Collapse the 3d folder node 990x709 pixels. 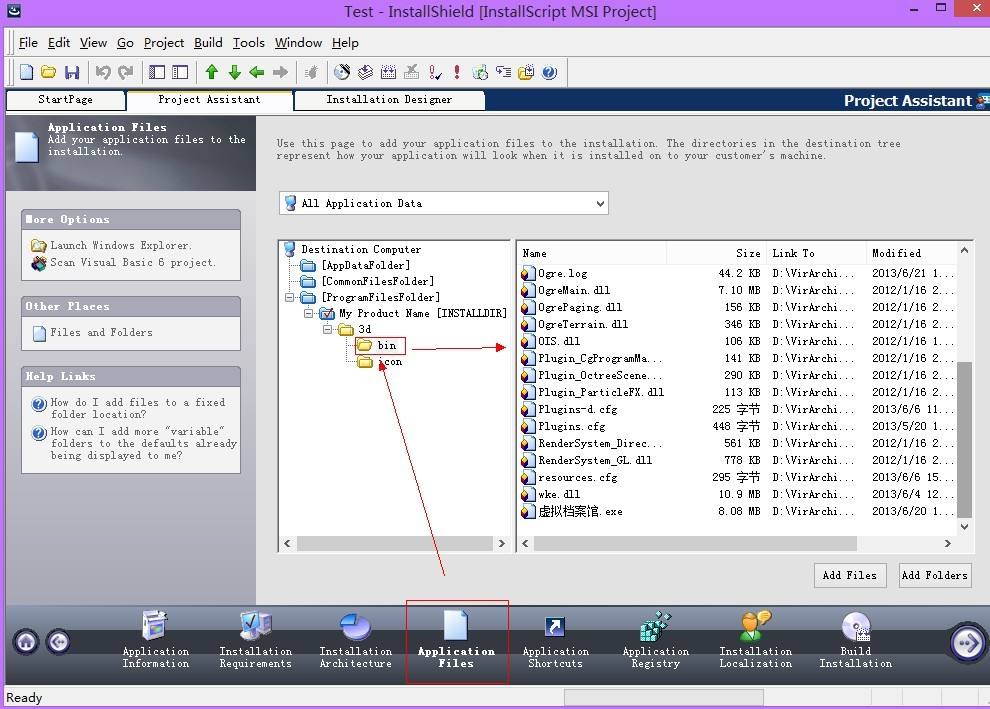point(327,329)
